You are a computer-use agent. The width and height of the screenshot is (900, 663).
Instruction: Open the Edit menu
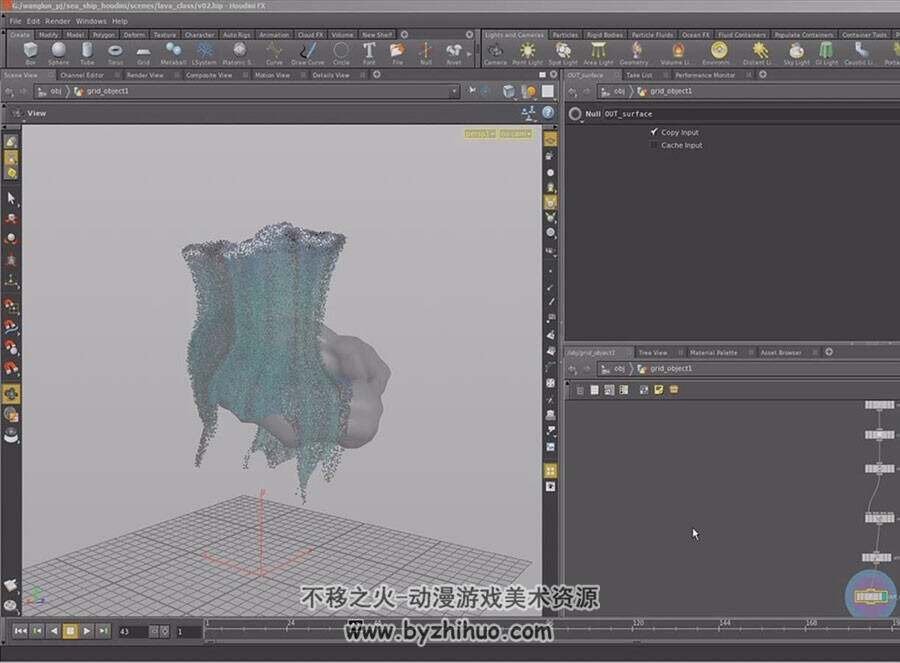pyautogui.click(x=34, y=21)
